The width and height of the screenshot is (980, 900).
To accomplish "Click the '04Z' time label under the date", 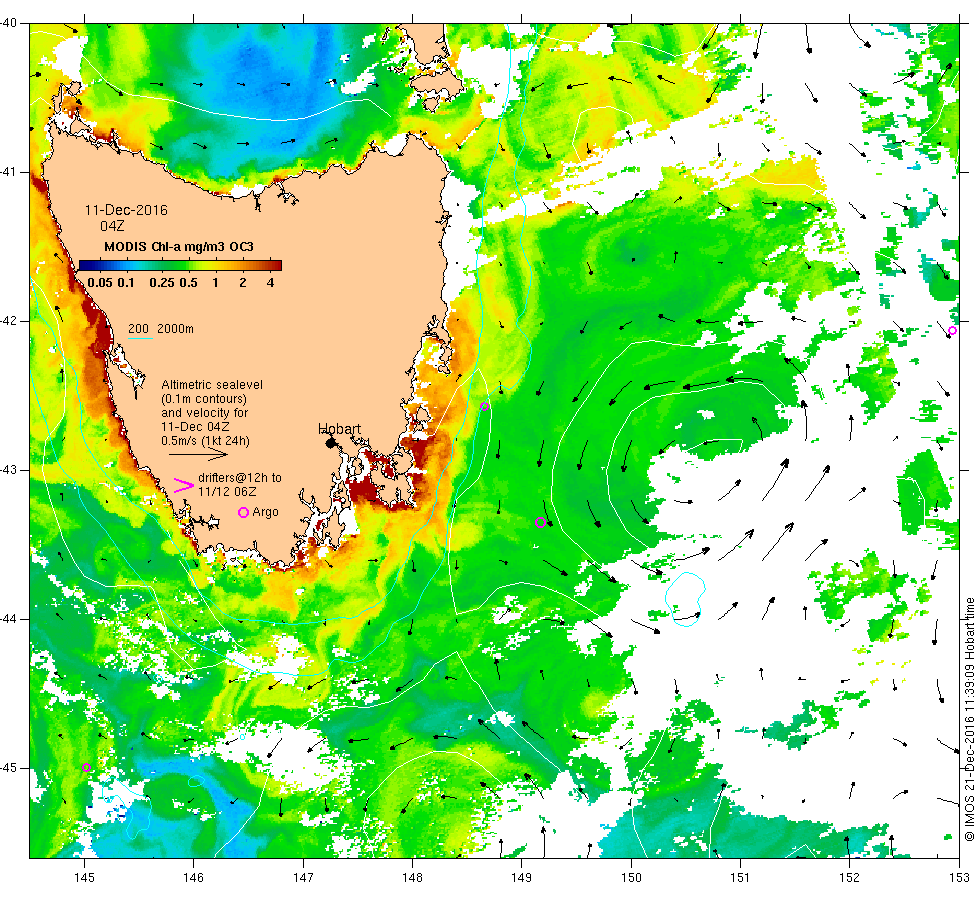I will pos(112,226).
